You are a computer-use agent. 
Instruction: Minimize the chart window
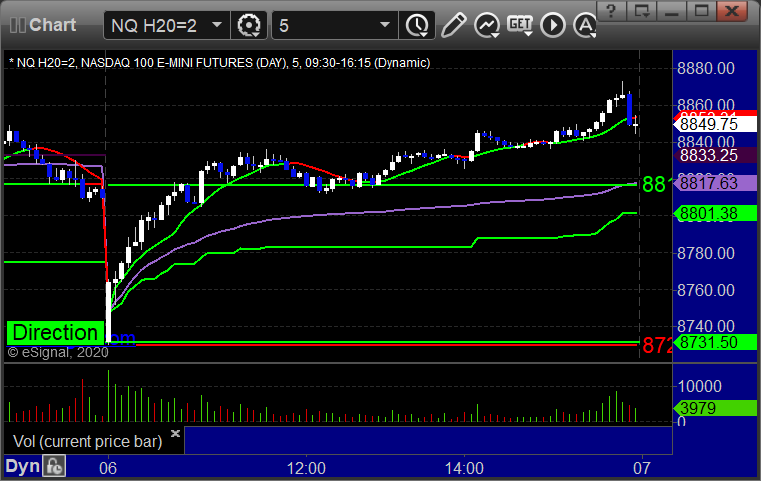coord(671,11)
